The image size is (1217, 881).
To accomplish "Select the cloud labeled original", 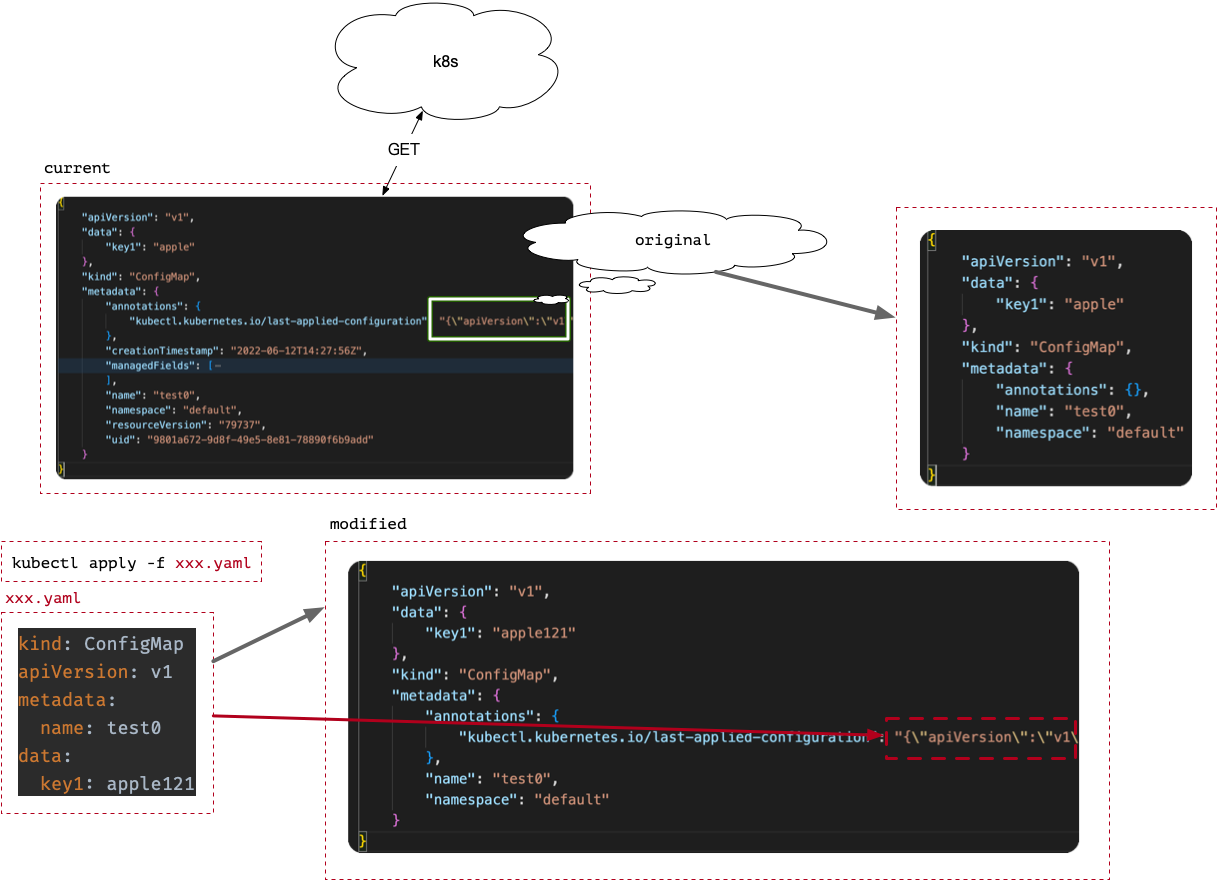I will click(673, 241).
